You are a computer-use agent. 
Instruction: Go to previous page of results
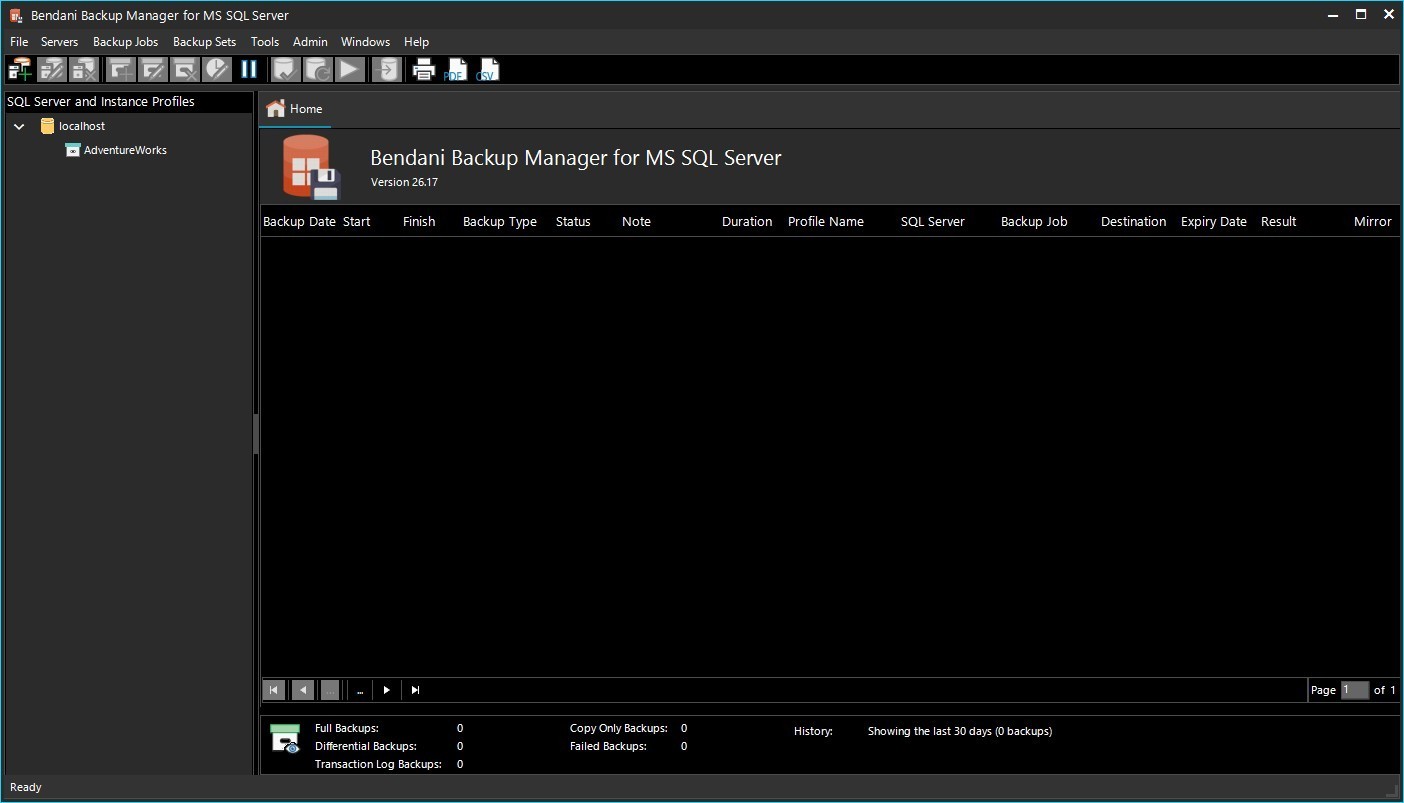(302, 690)
